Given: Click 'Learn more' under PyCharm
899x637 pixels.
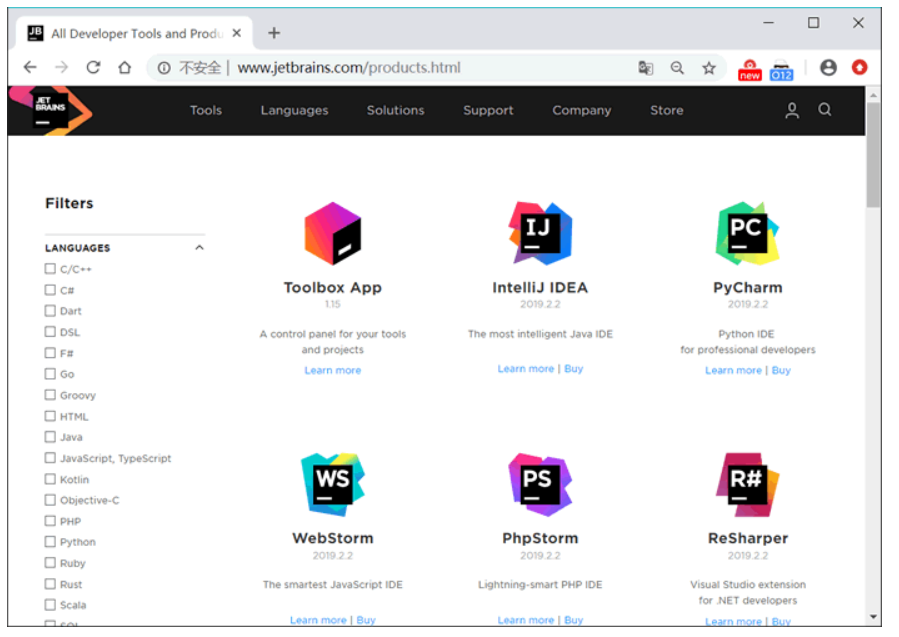Looking at the screenshot, I should (x=733, y=370).
